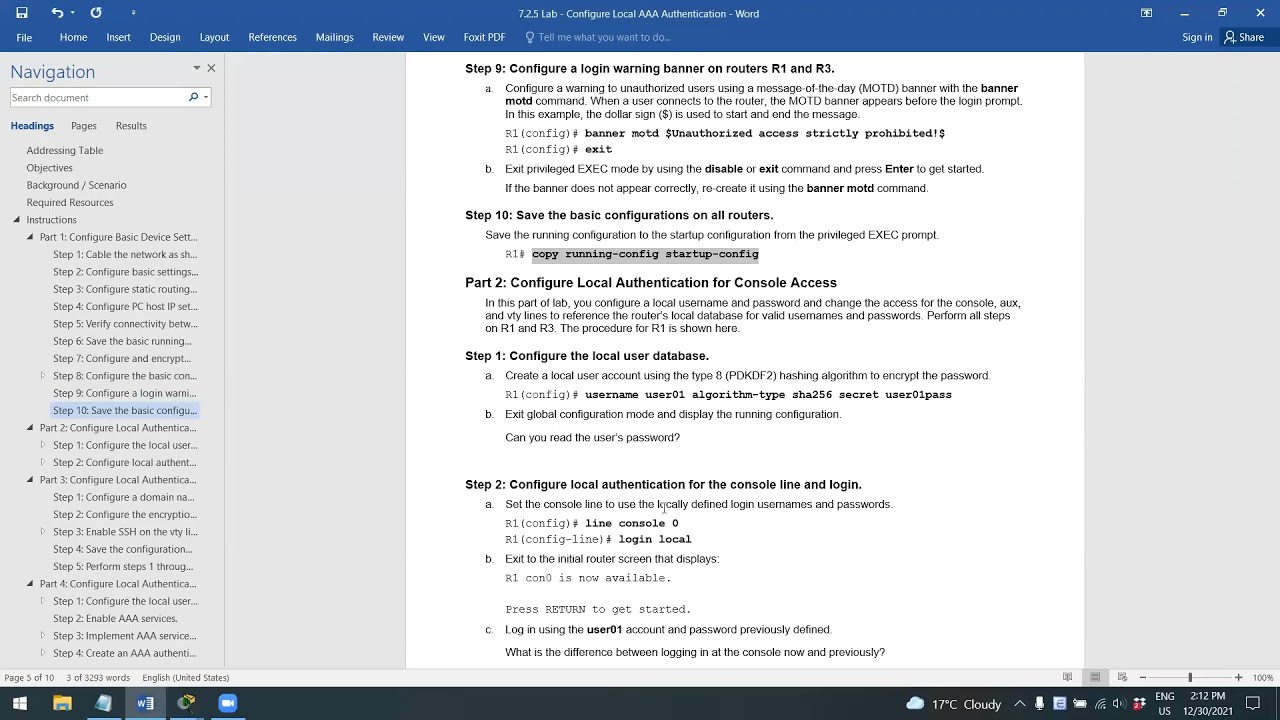Collapse Part 1: Configure Basic Device Settings
Image resolution: width=1280 pixels, height=720 pixels.
29,237
